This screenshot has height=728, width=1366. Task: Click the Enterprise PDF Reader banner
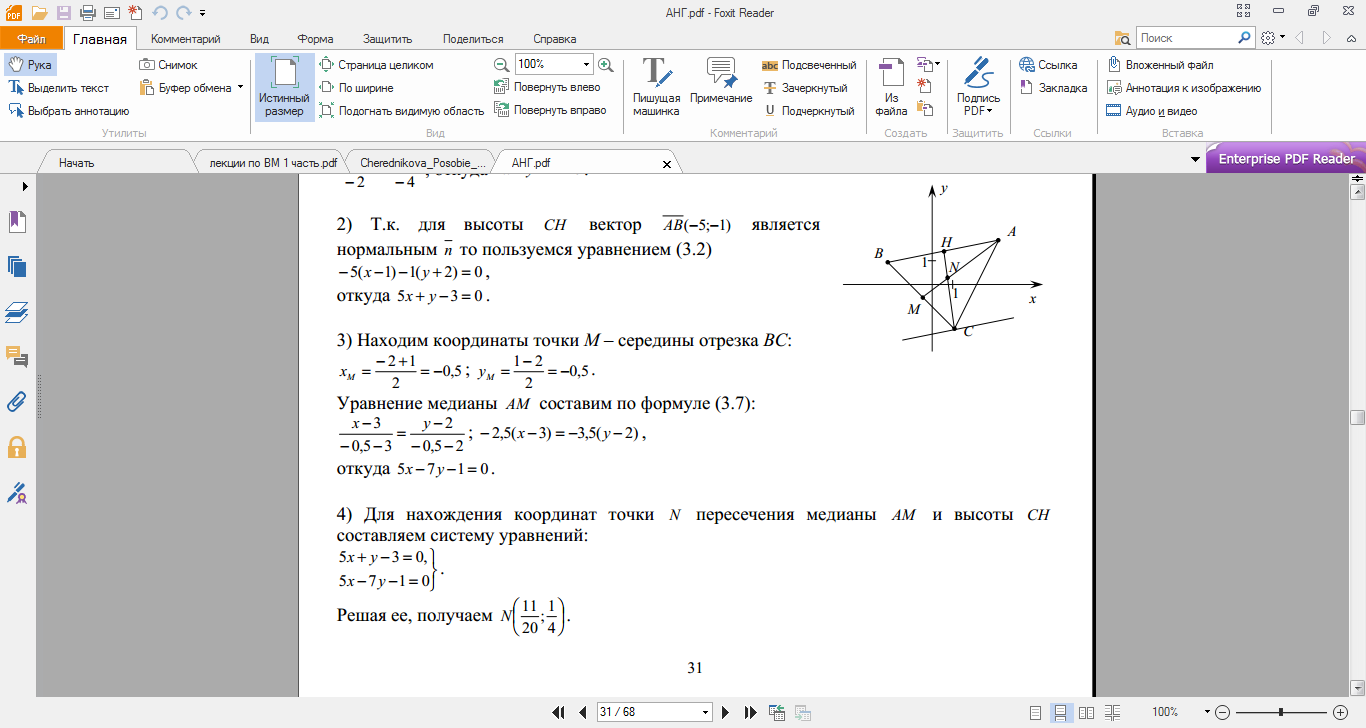pos(1286,159)
